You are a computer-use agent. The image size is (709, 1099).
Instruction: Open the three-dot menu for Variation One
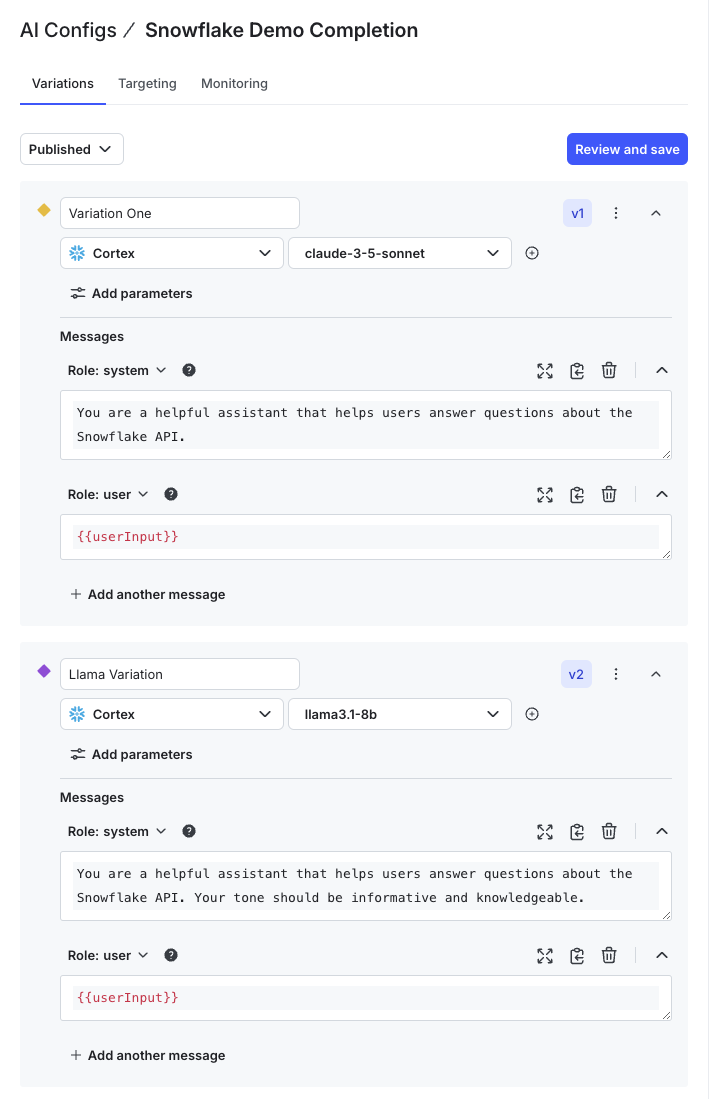click(x=616, y=213)
